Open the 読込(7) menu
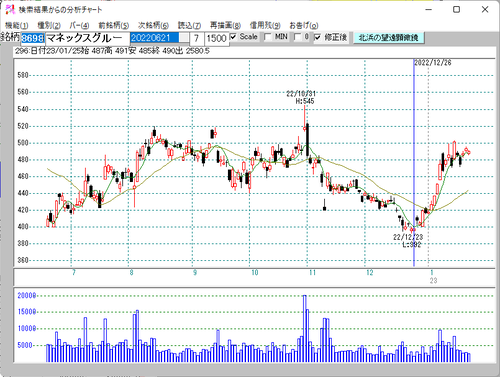The width and height of the screenshot is (500, 377). 189,25
